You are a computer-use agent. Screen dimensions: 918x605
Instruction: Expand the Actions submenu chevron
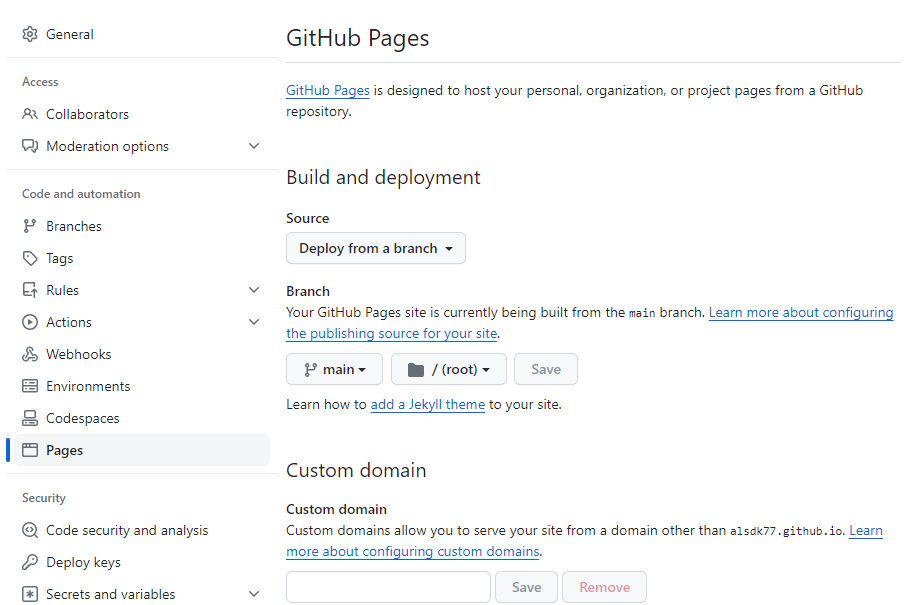[x=254, y=322]
